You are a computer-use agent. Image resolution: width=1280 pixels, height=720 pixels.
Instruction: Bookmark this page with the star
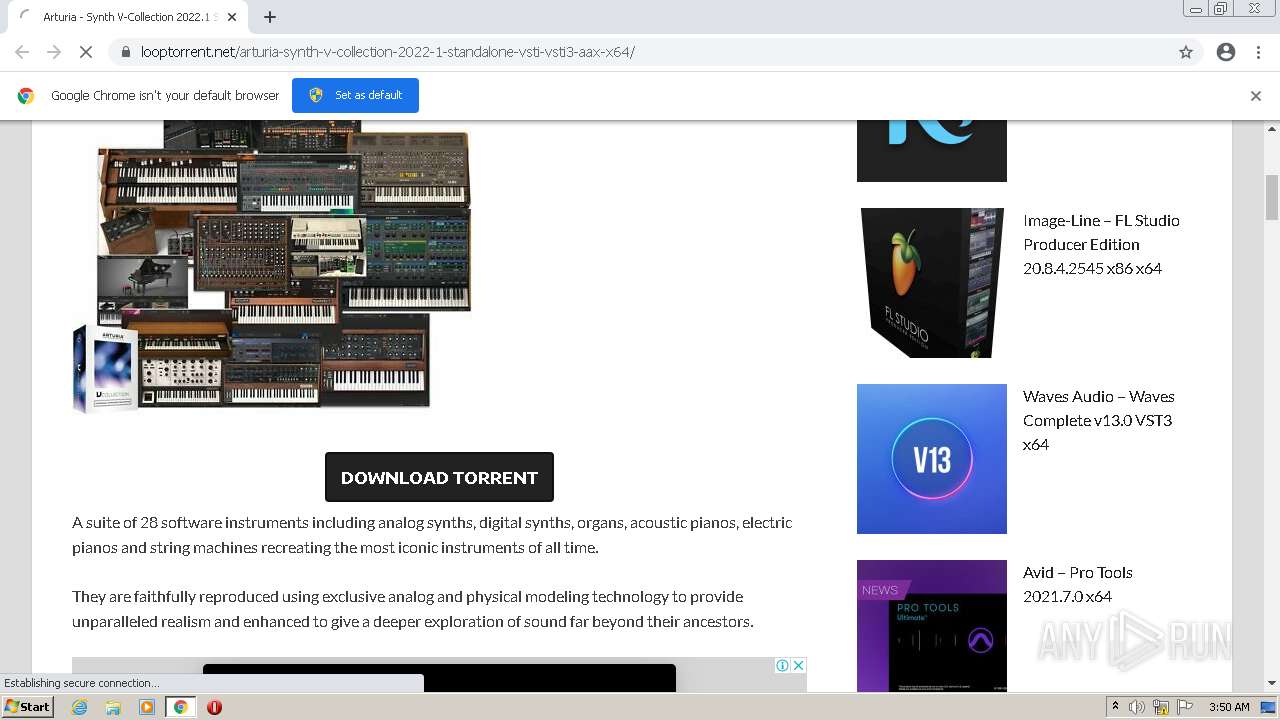pyautogui.click(x=1186, y=52)
